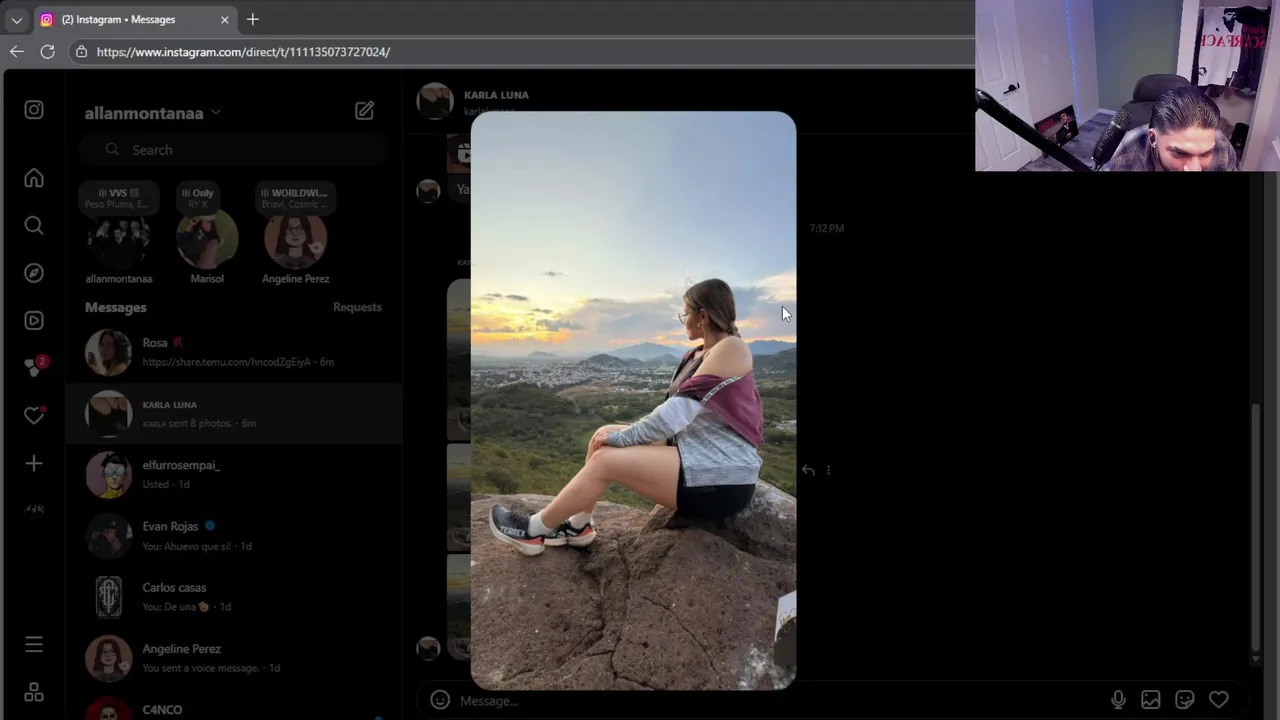Viewport: 1280px width, 720px height.
Task: Click the chat scrollbar thumb
Action: click(1256, 528)
